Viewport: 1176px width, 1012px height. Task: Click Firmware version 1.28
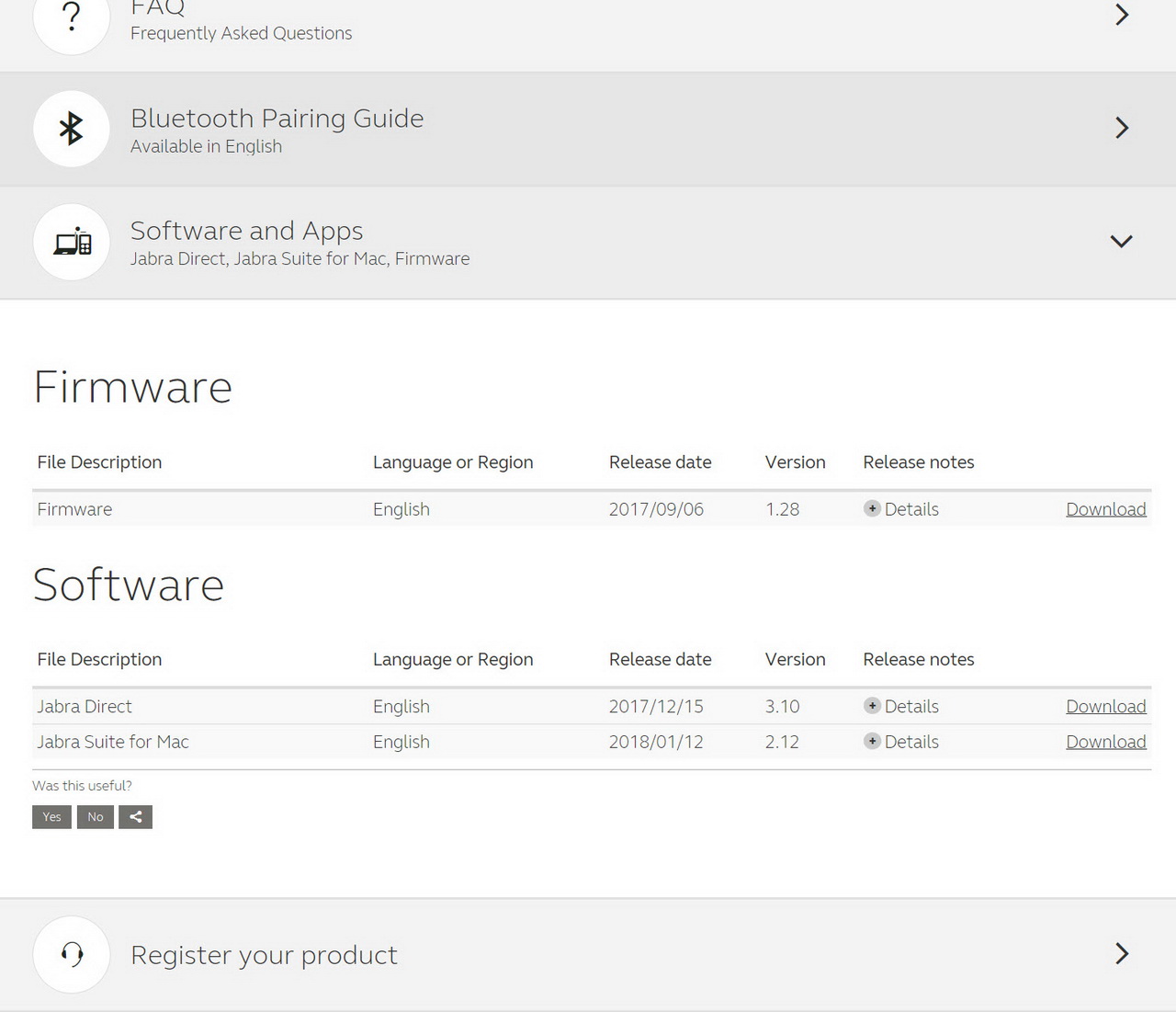[x=782, y=509]
